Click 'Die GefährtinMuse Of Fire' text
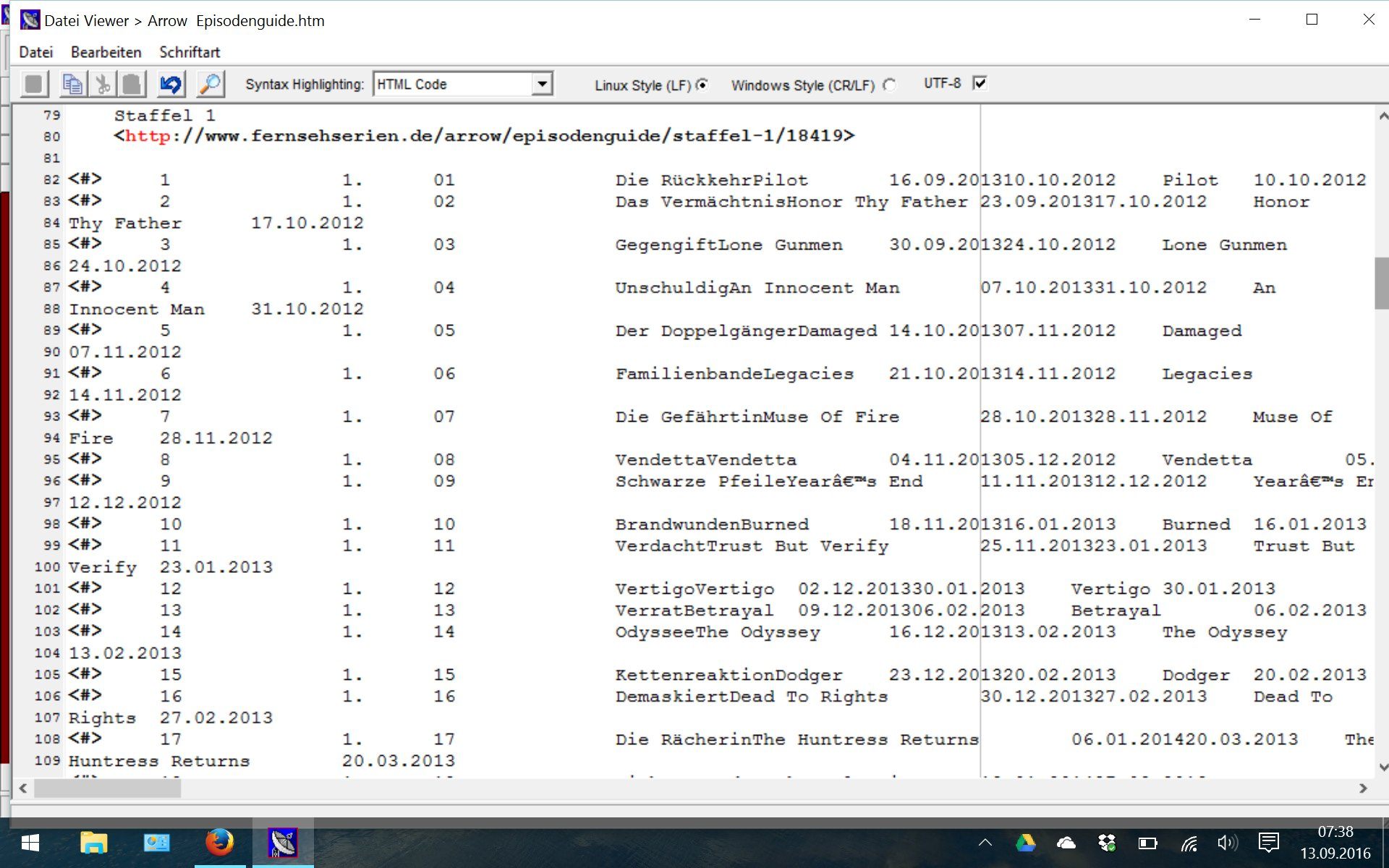The image size is (1389, 868). [757, 417]
